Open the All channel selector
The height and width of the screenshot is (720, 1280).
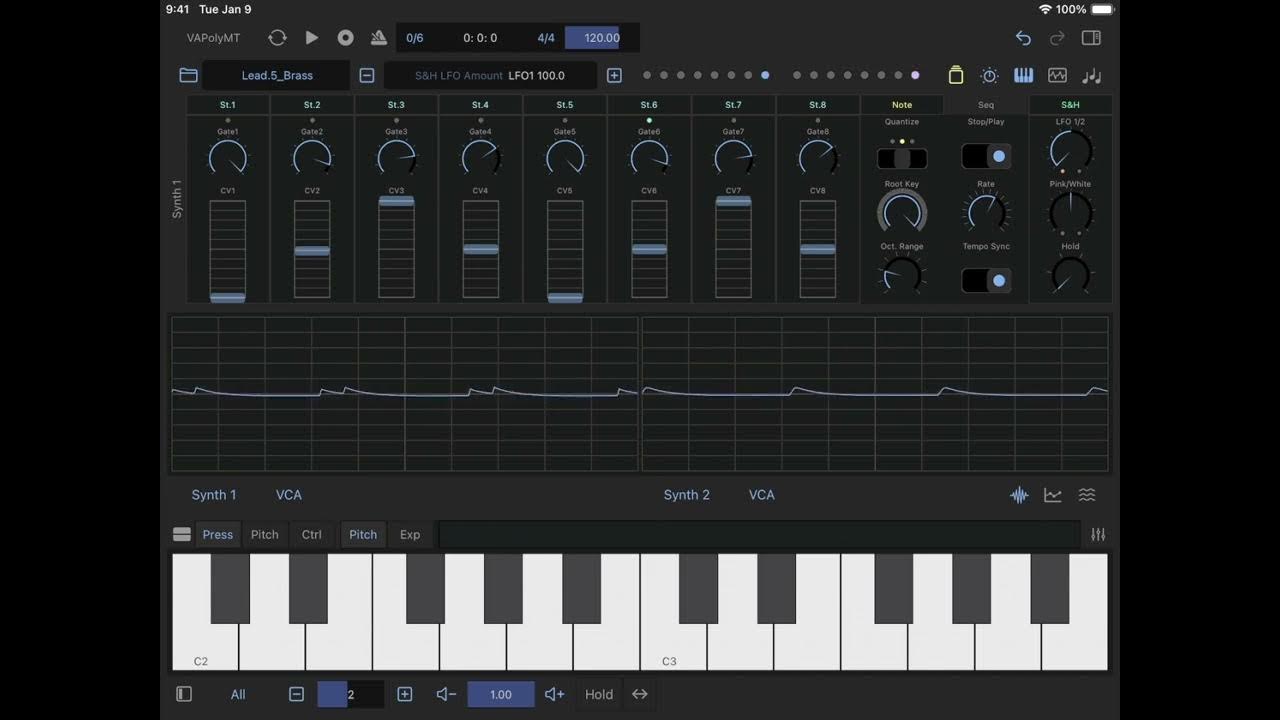(238, 694)
